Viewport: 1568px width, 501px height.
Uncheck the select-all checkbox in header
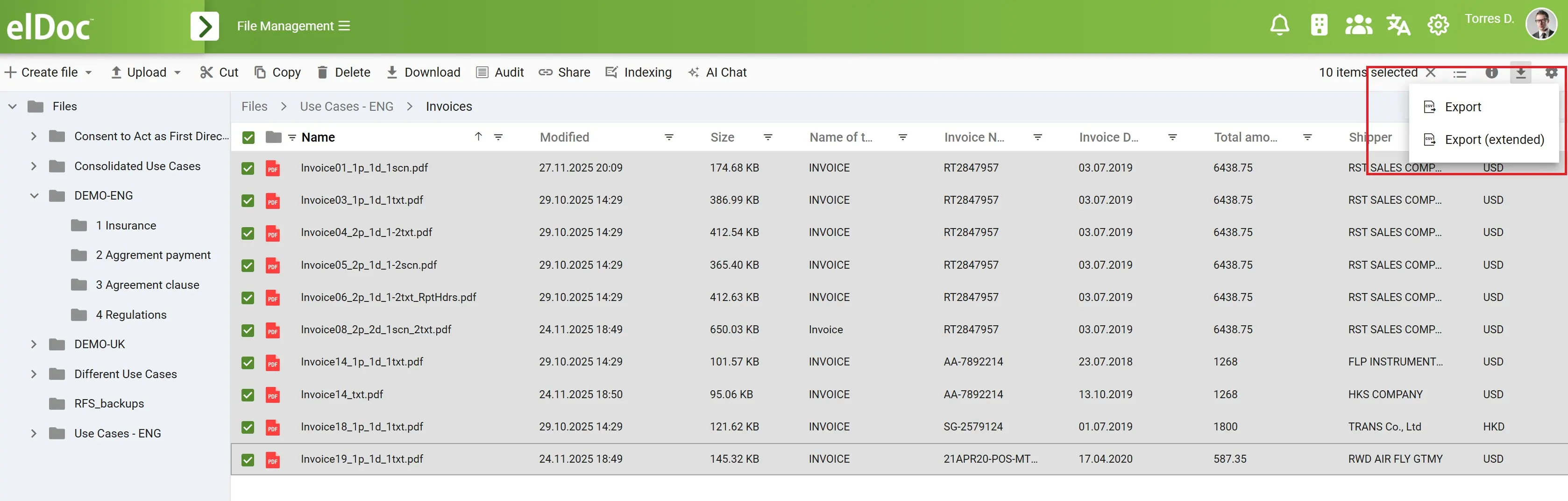[x=248, y=137]
